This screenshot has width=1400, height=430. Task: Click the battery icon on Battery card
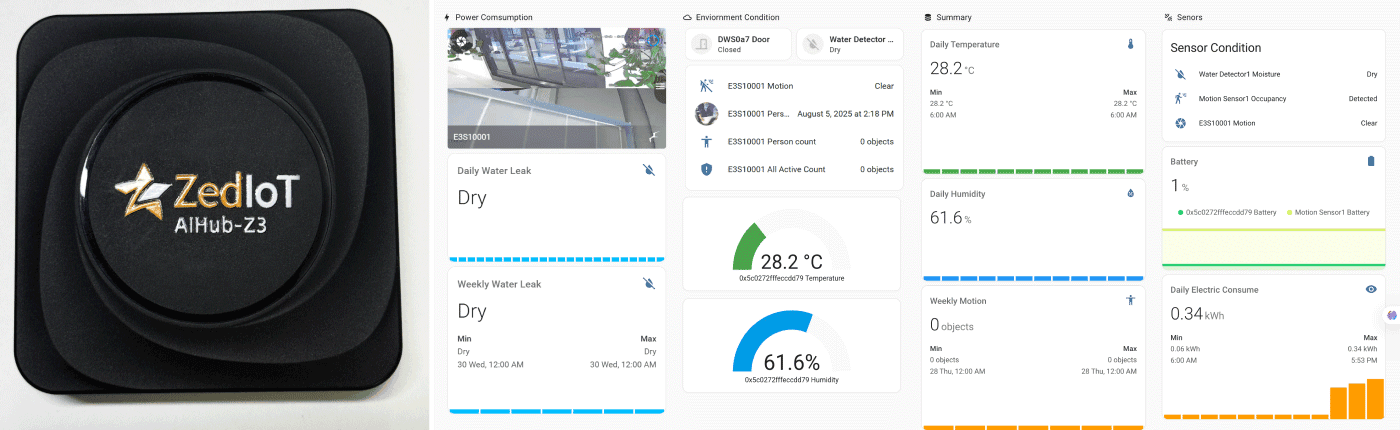(1371, 161)
